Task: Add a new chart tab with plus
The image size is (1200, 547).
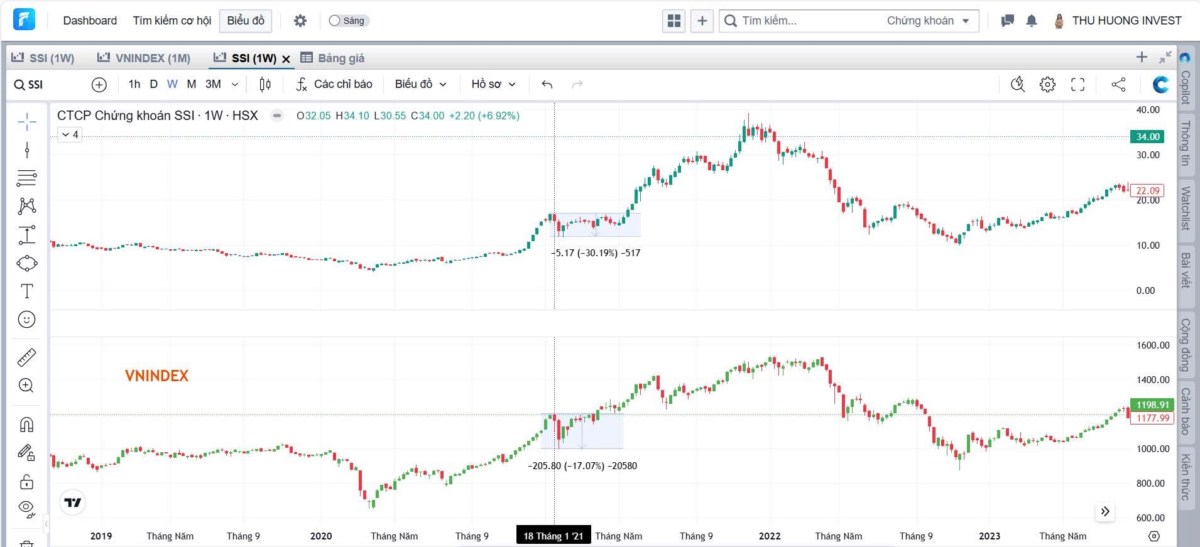Action: [1142, 58]
